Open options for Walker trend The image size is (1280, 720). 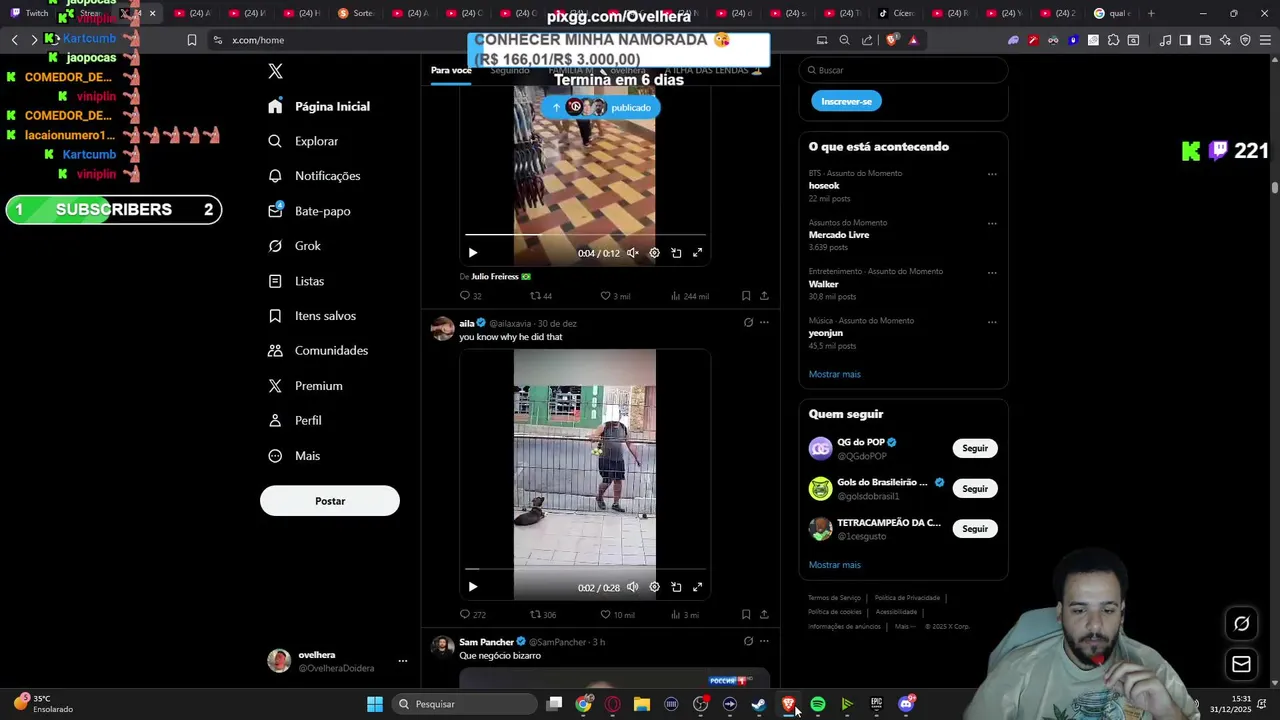coord(992,272)
